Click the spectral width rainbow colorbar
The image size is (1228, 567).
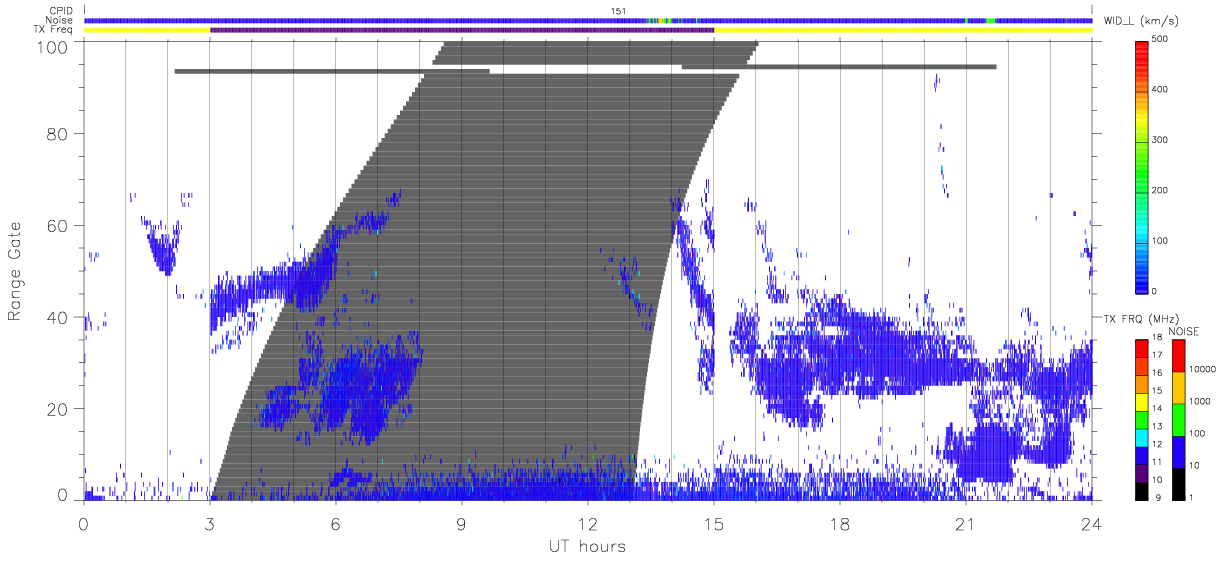pos(1141,166)
